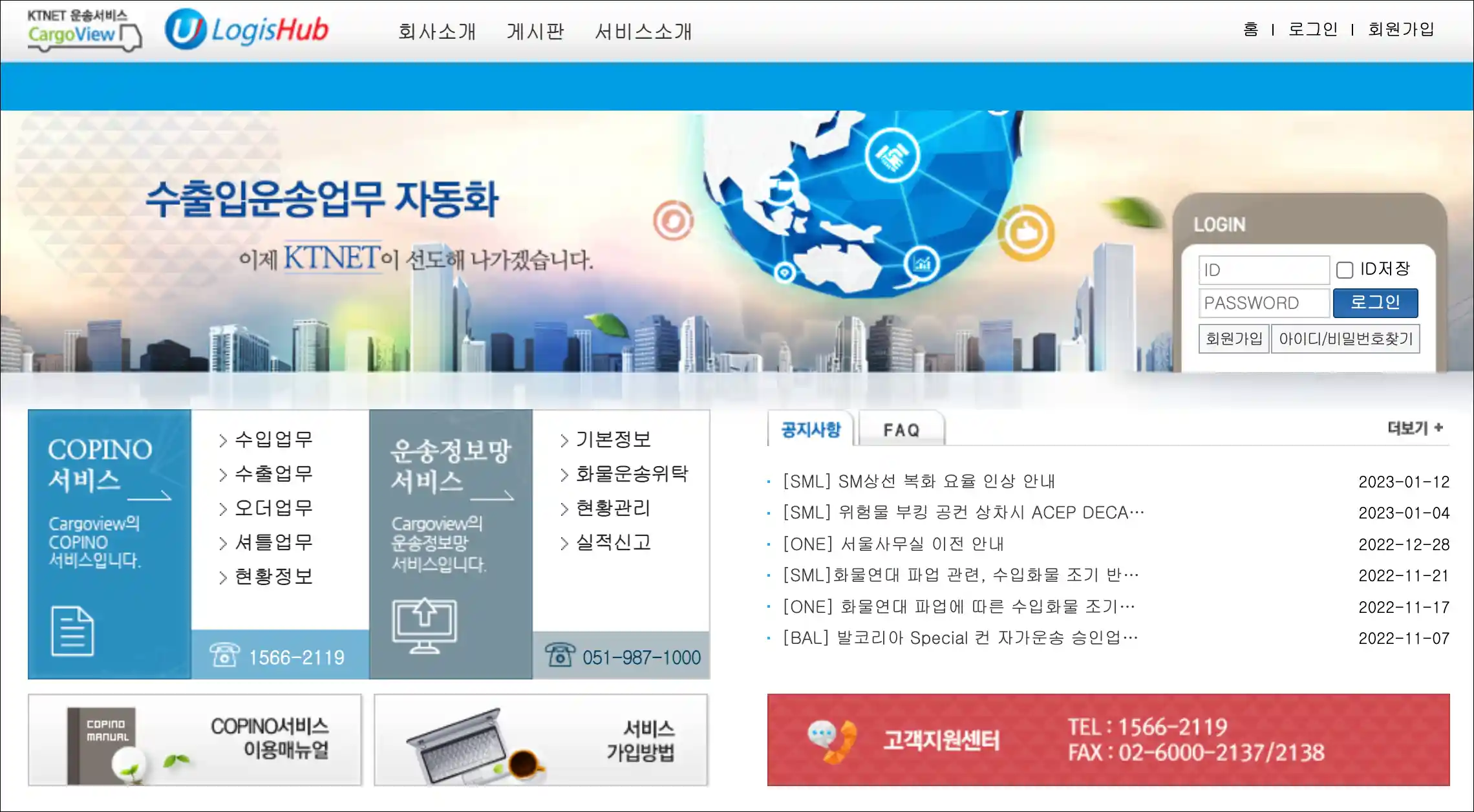Focus the ID input field
The image size is (1474, 812).
(x=1263, y=270)
